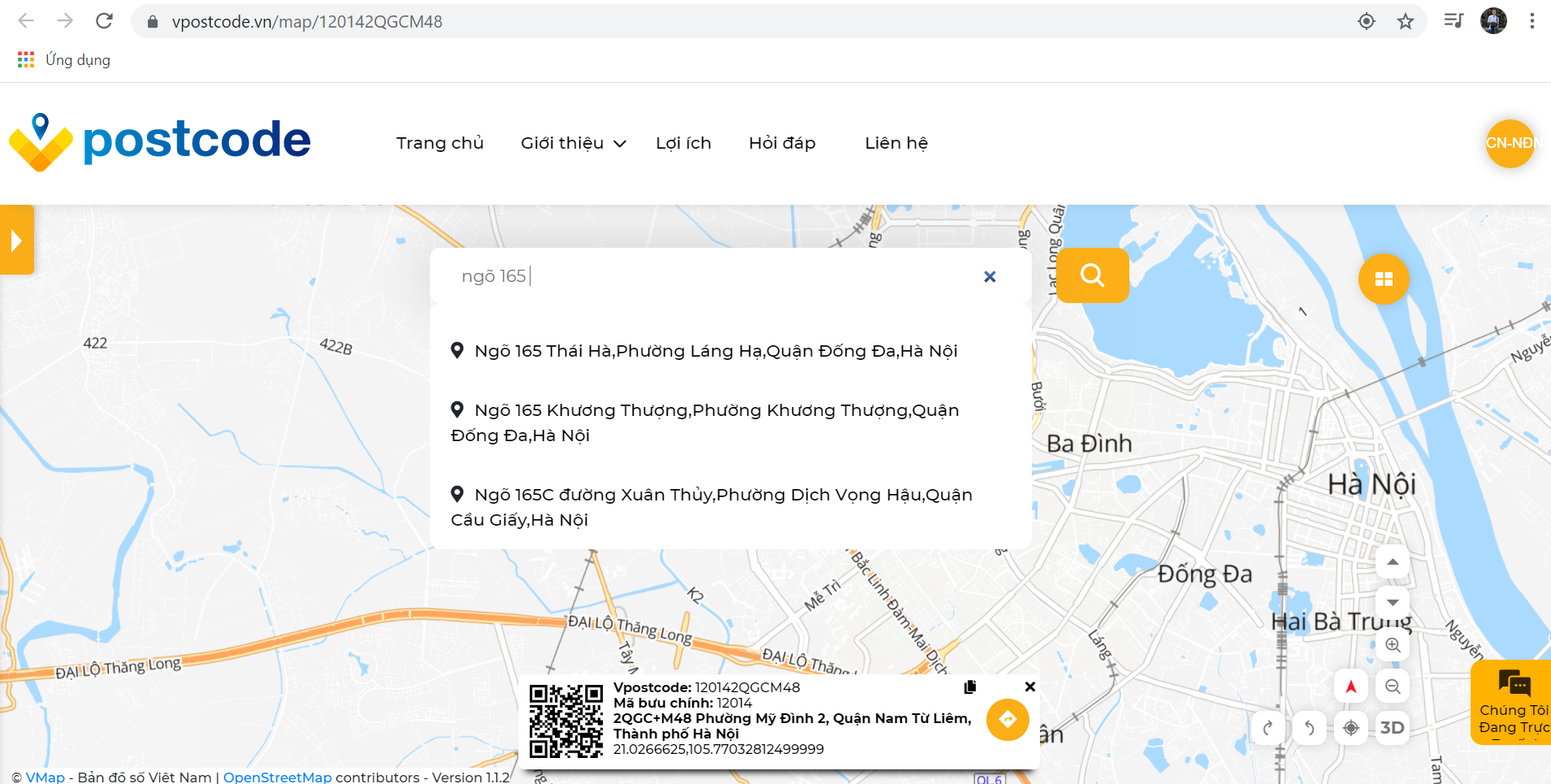The image size is (1551, 784).
Task: Open the Lợi ích menu item
Action: tap(683, 143)
